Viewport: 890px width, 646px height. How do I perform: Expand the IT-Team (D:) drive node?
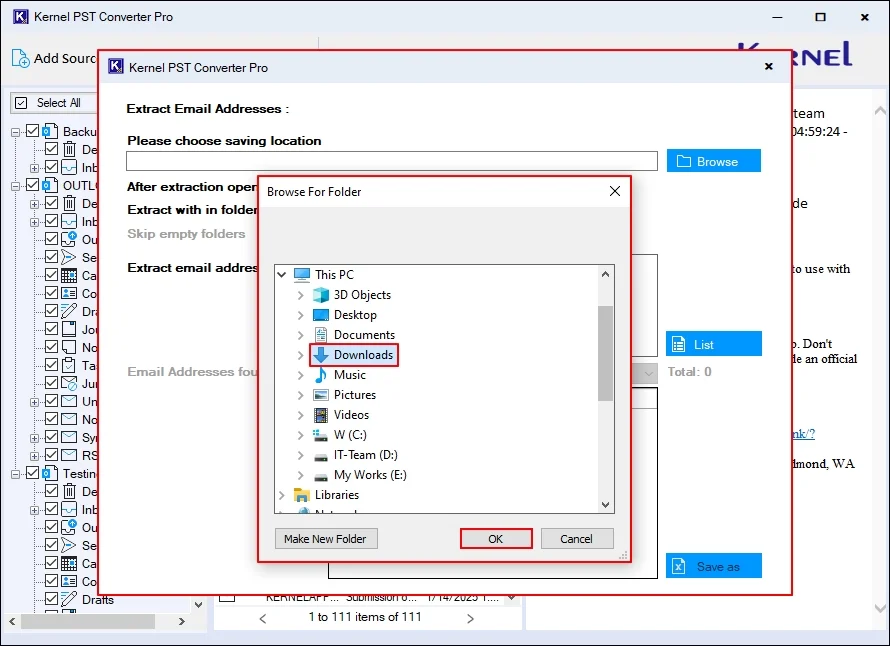coord(300,455)
